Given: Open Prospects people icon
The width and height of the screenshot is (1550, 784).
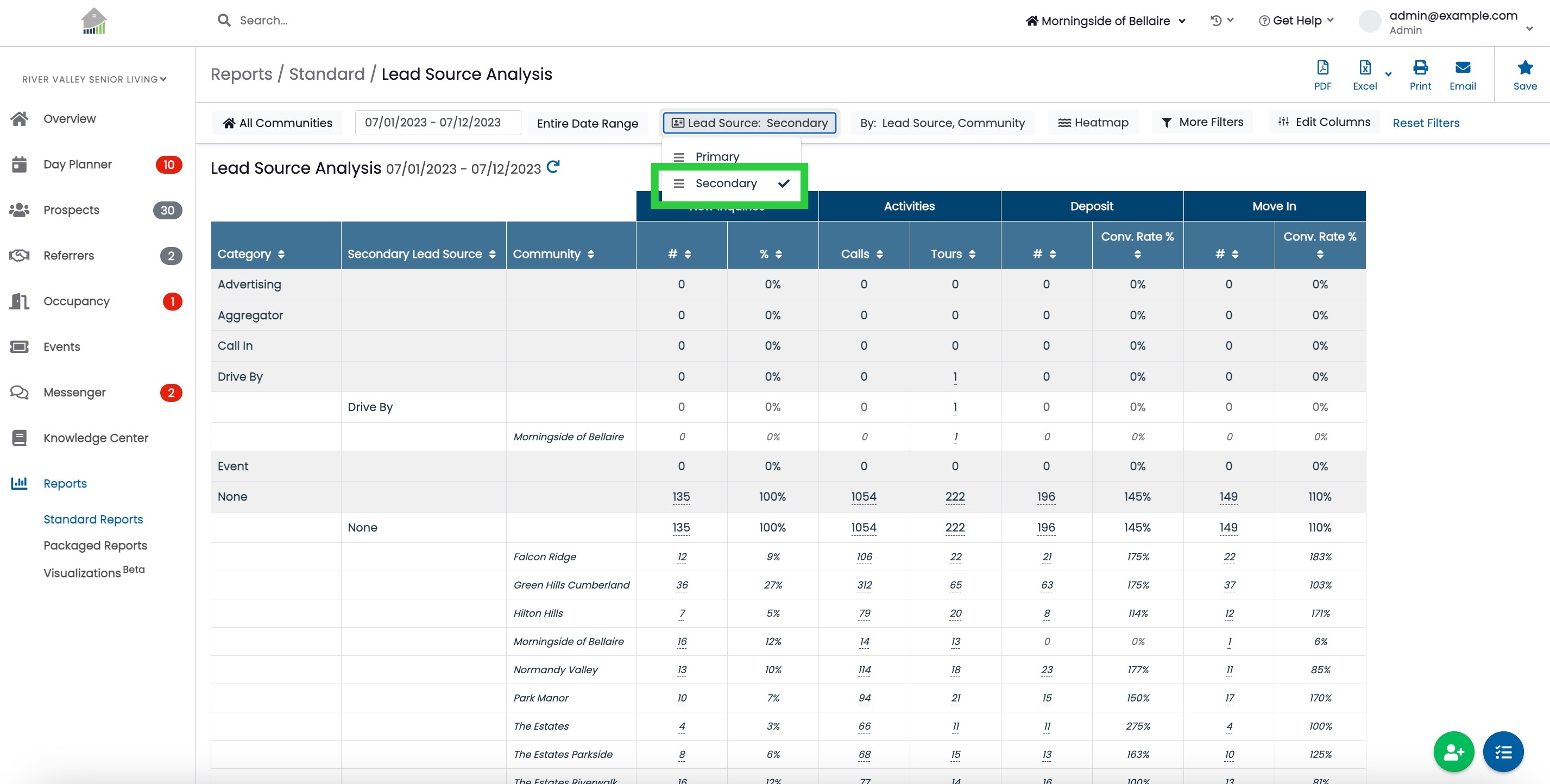Looking at the screenshot, I should tap(19, 210).
